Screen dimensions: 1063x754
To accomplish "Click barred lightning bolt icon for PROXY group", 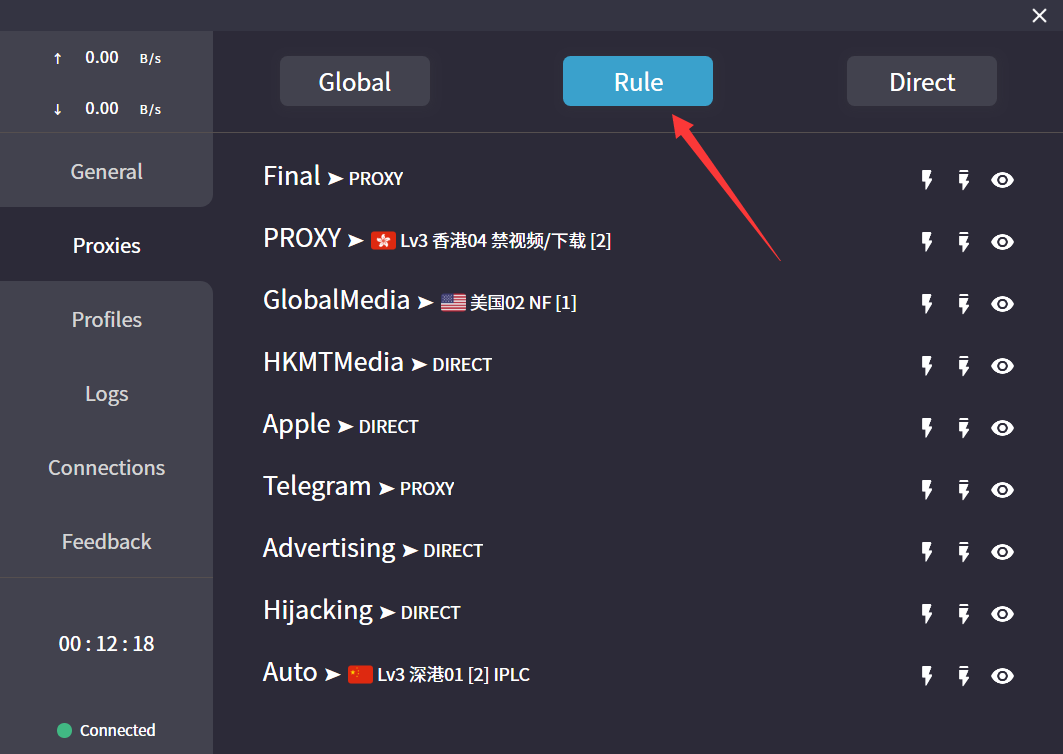I will pos(964,242).
